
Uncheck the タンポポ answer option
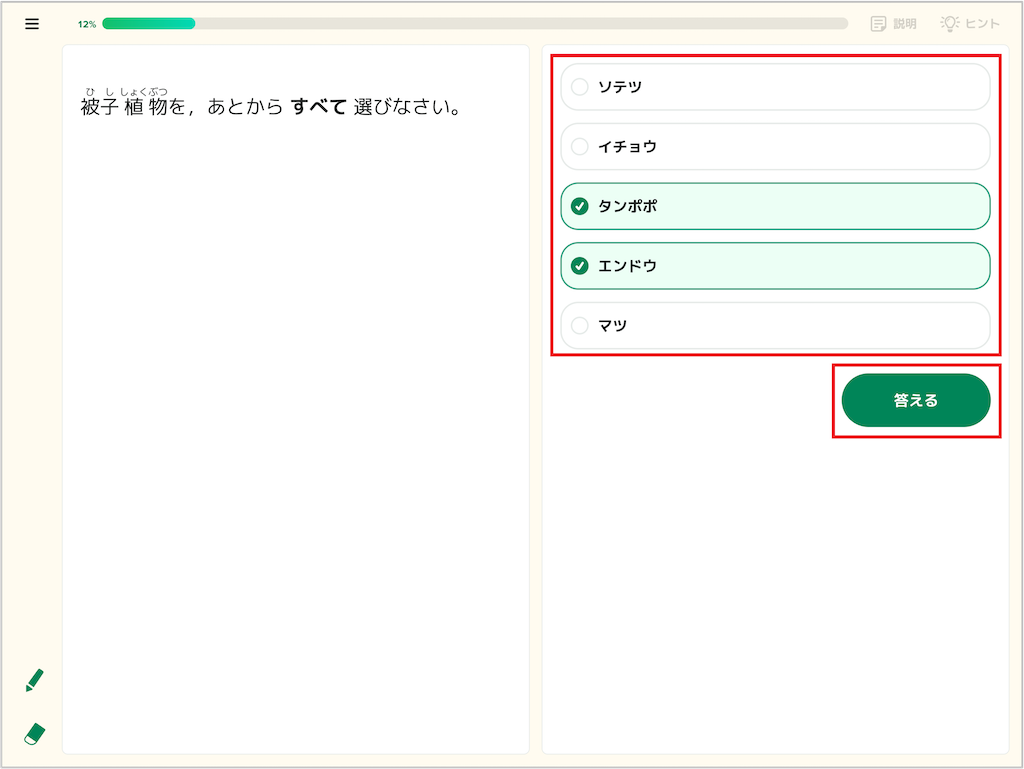point(775,206)
